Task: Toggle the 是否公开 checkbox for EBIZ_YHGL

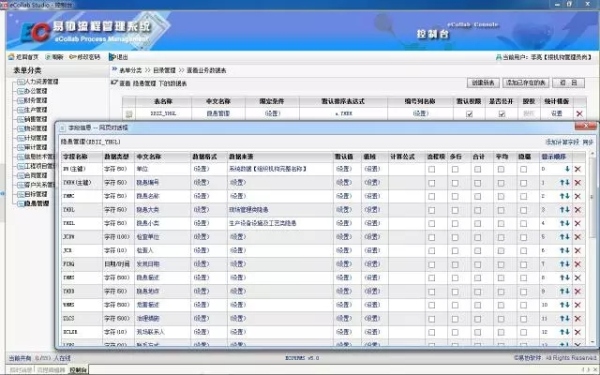Action: point(502,114)
